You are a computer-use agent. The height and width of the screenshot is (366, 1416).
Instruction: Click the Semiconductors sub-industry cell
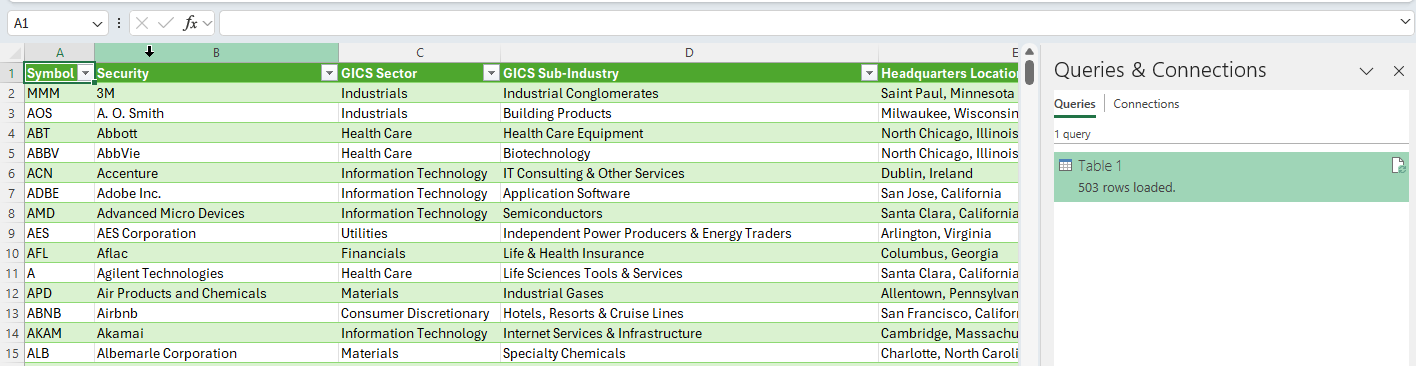point(689,213)
